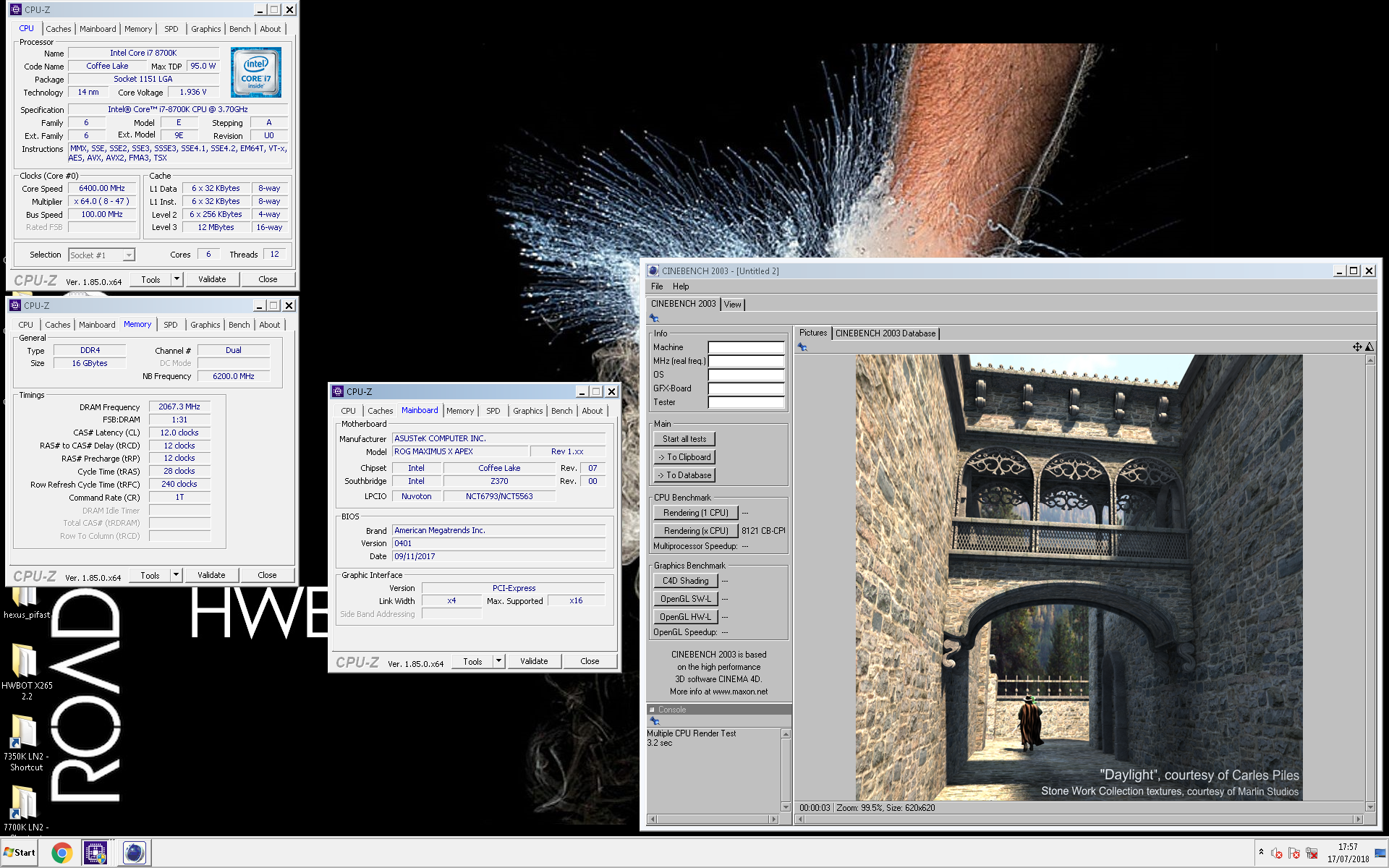Click the To Database button
1389x868 pixels.
684,475
